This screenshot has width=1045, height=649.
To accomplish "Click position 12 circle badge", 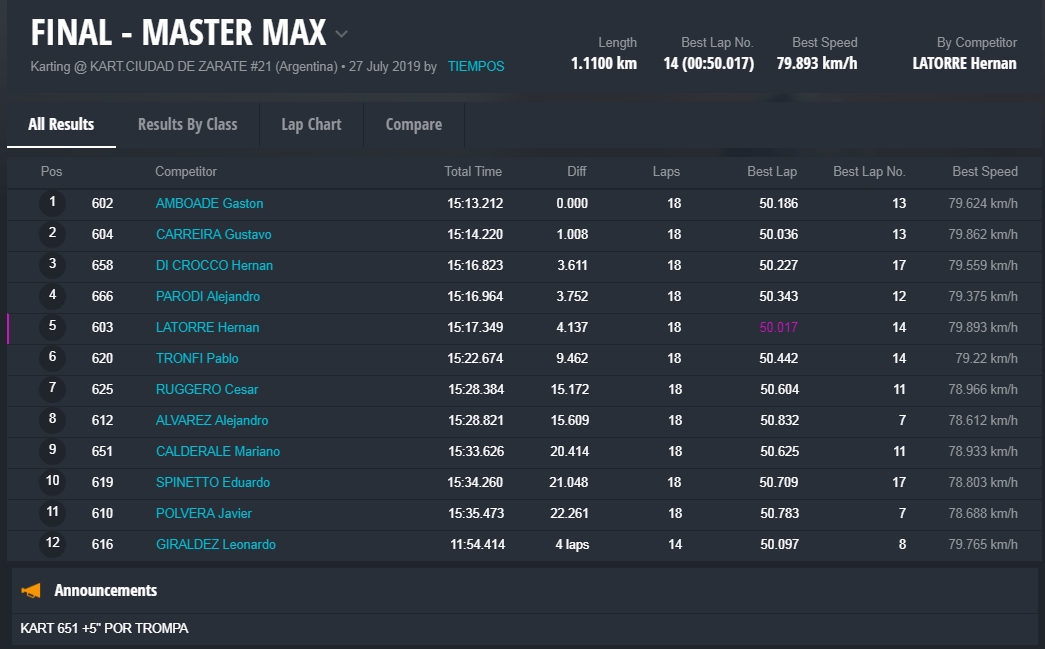I will click(x=52, y=544).
